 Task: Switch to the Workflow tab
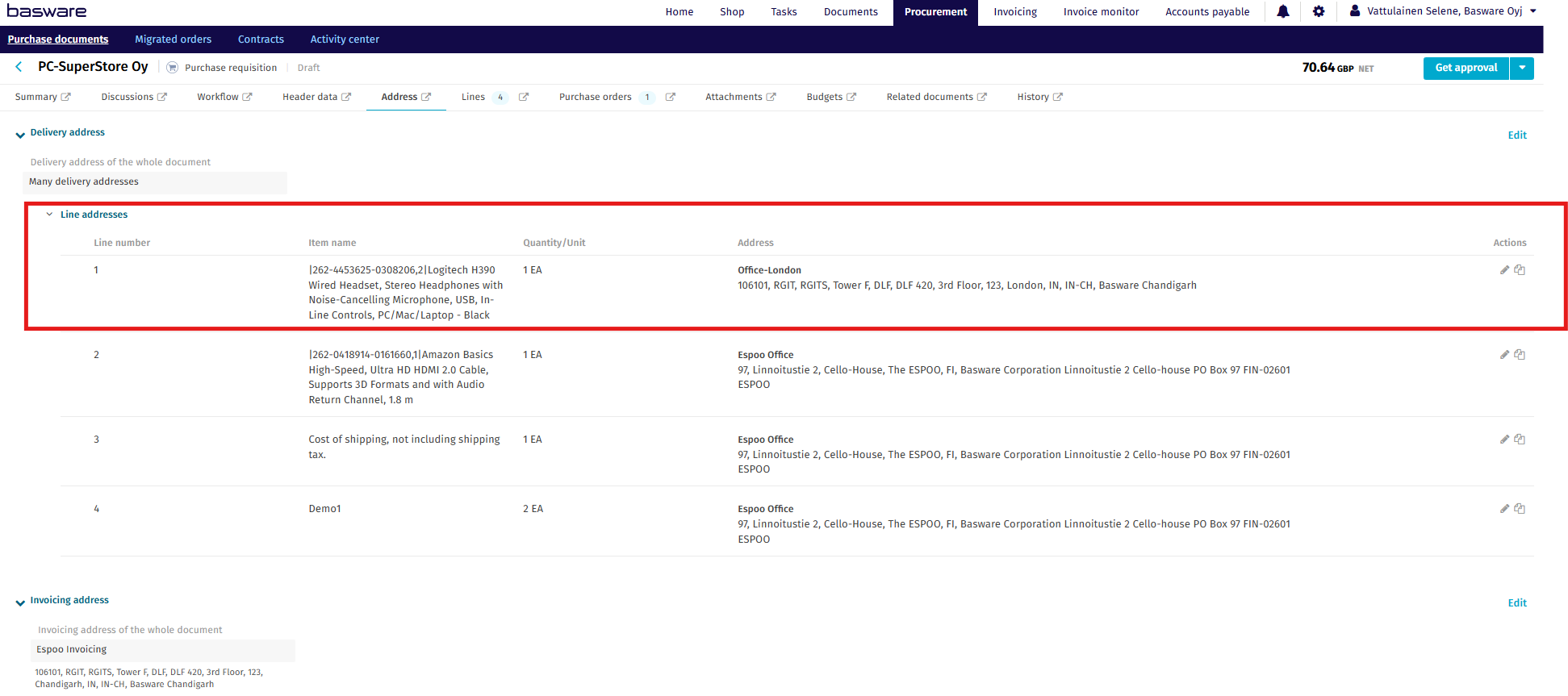[x=218, y=97]
